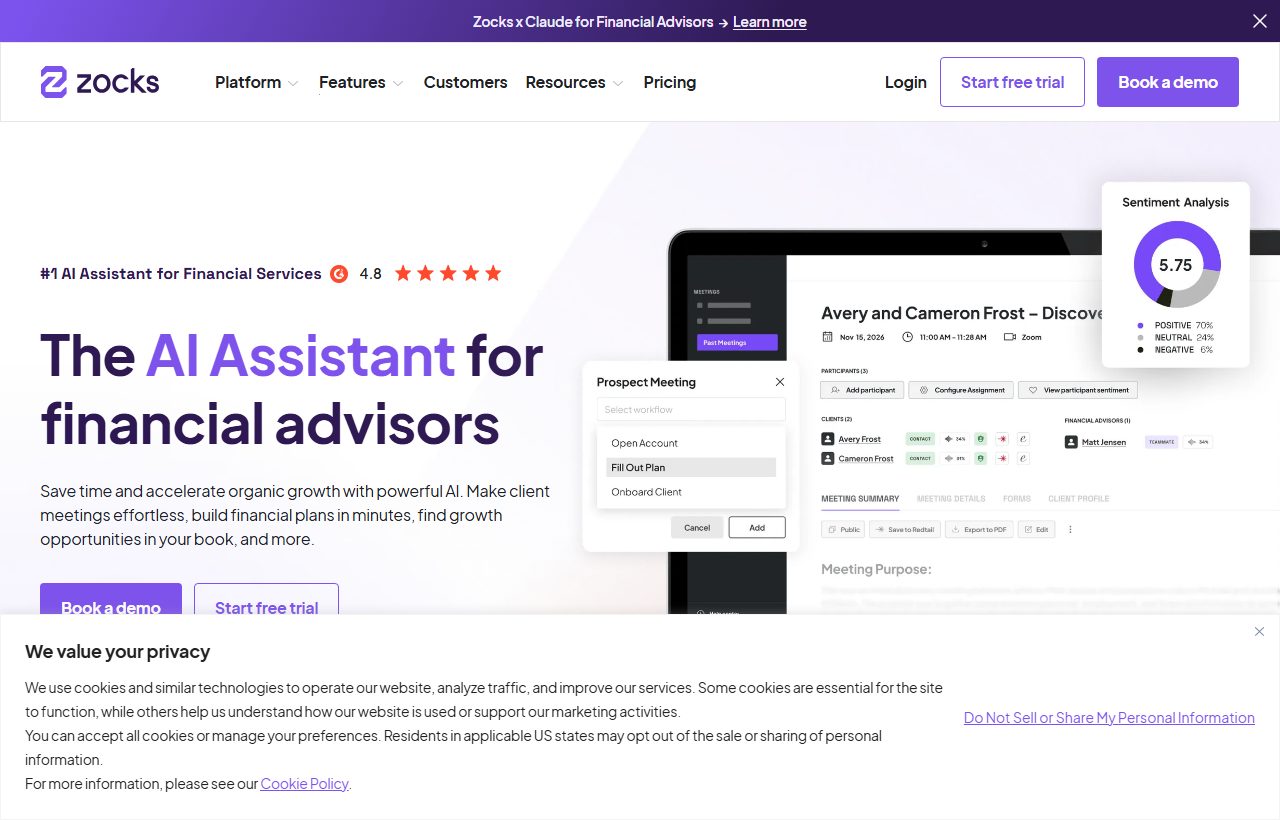Open the Matt Jensen advisor link
The image size is (1280, 820).
(x=1104, y=442)
